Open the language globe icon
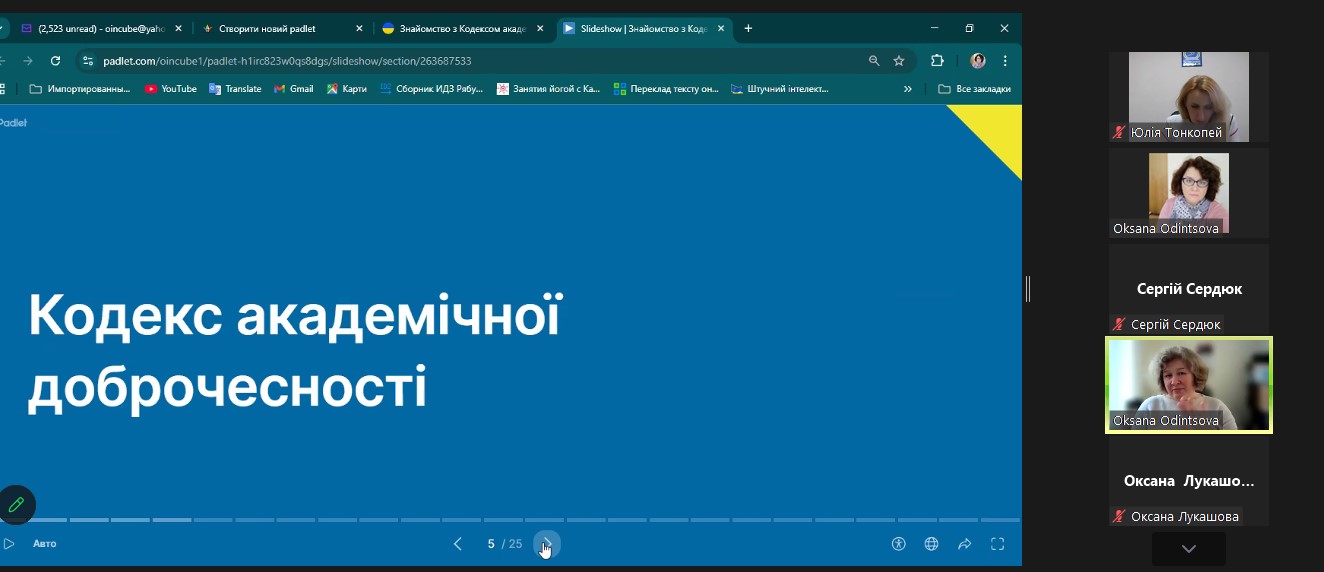The image size is (1324, 572). [931, 544]
